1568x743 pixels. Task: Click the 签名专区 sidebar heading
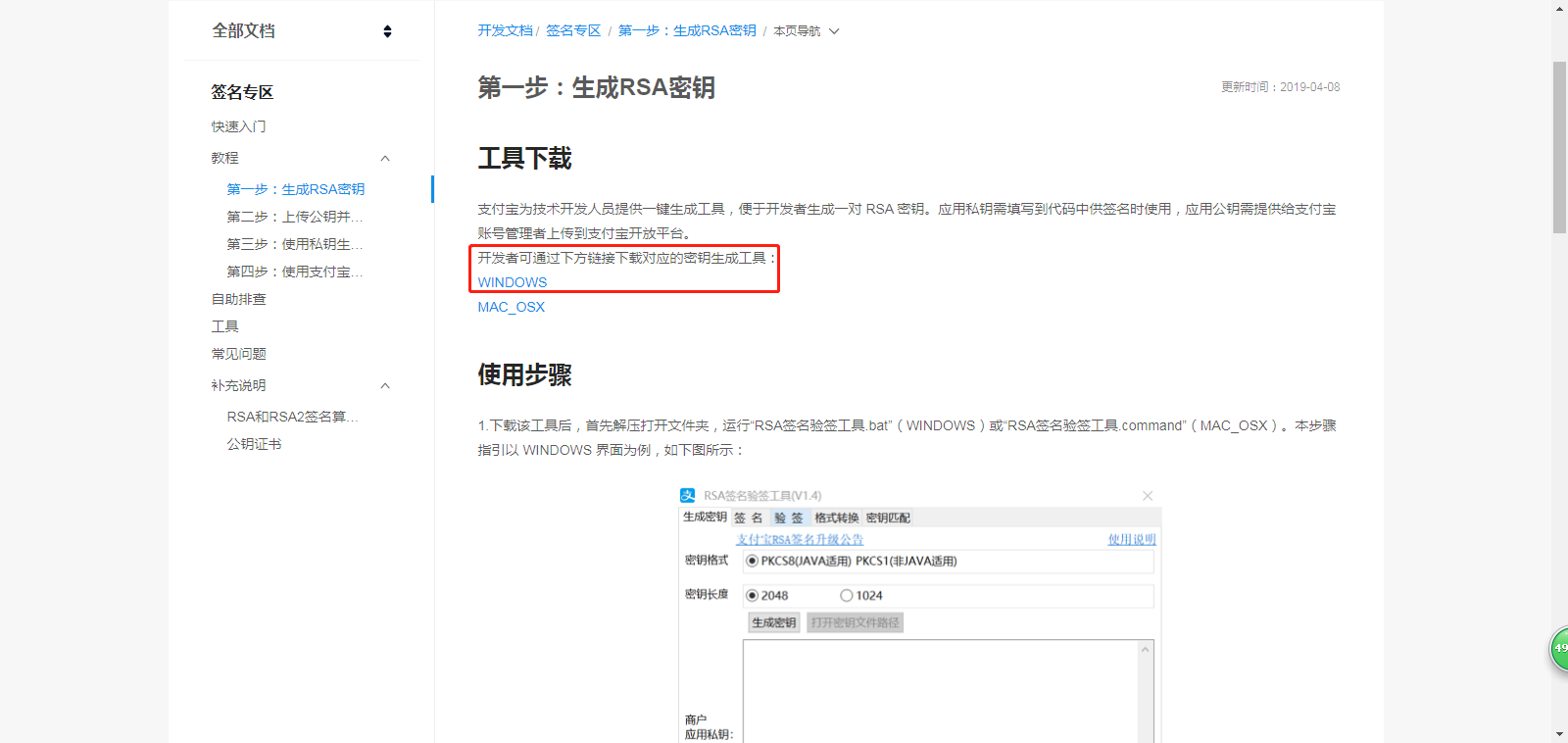[242, 92]
